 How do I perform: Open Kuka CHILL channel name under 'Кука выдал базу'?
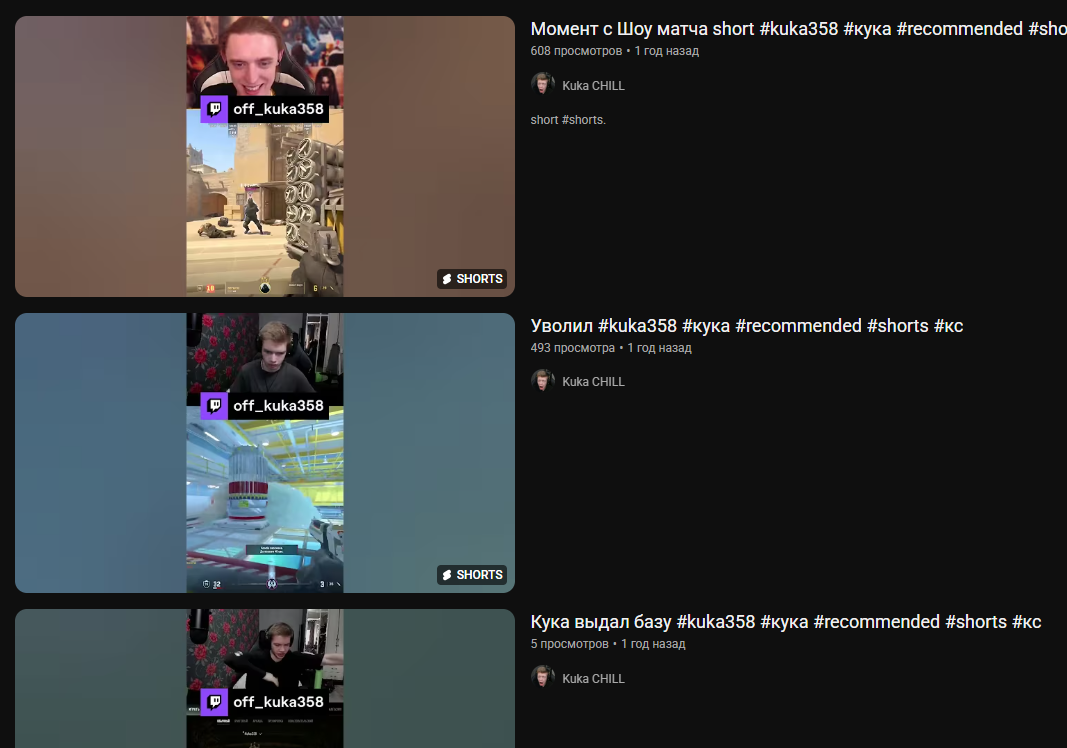593,679
